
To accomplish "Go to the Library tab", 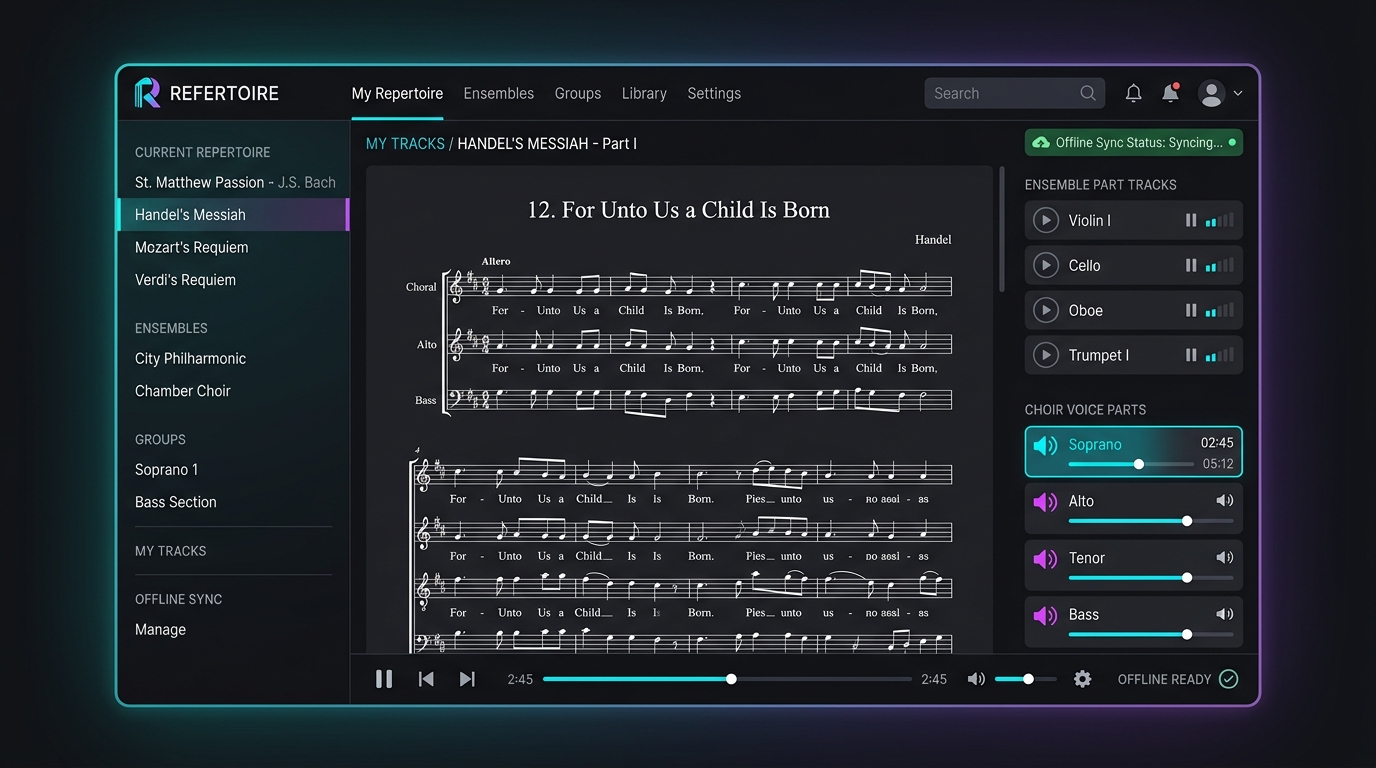I will (x=644, y=93).
